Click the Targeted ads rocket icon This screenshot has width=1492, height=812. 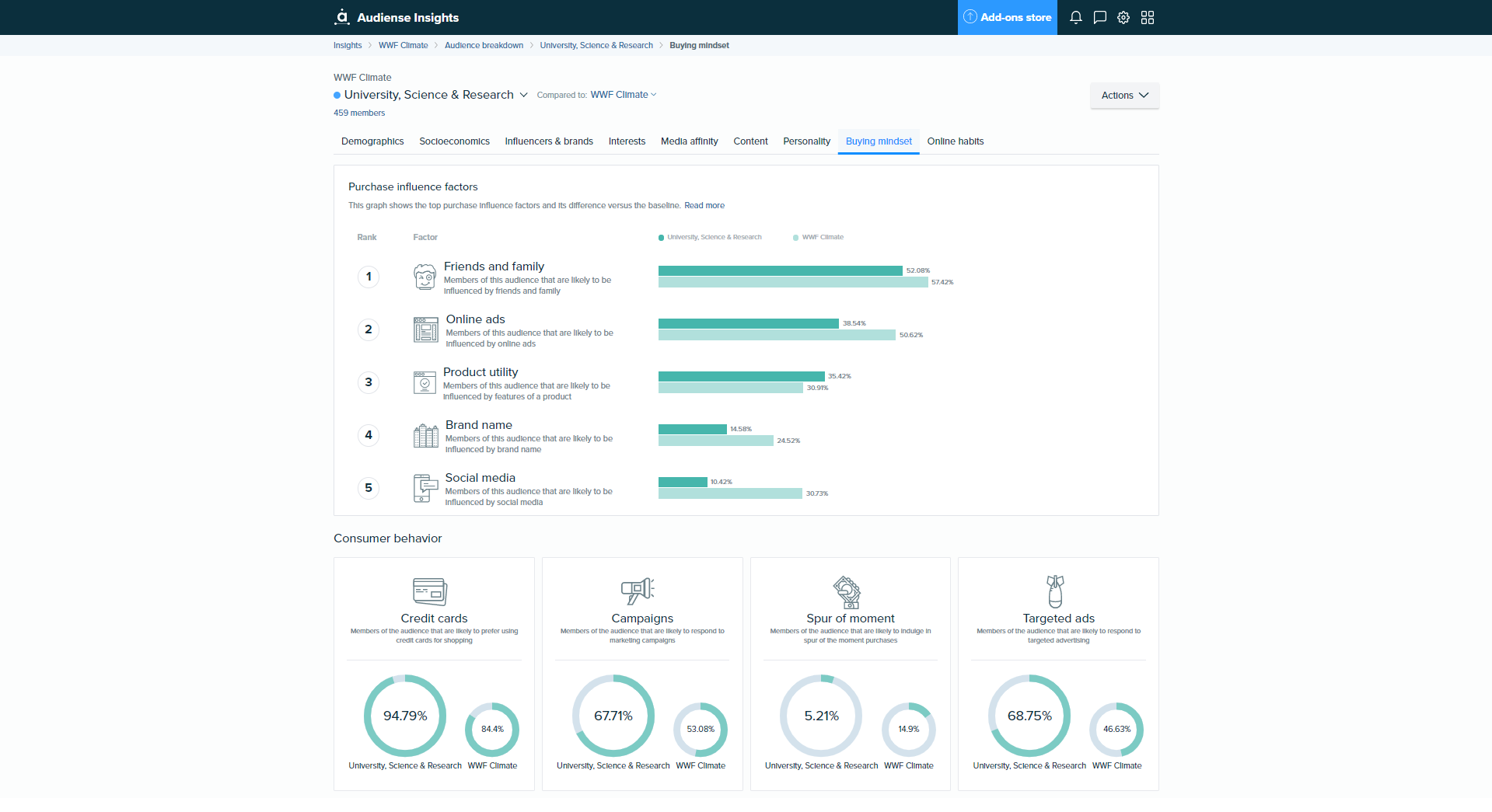1057,591
